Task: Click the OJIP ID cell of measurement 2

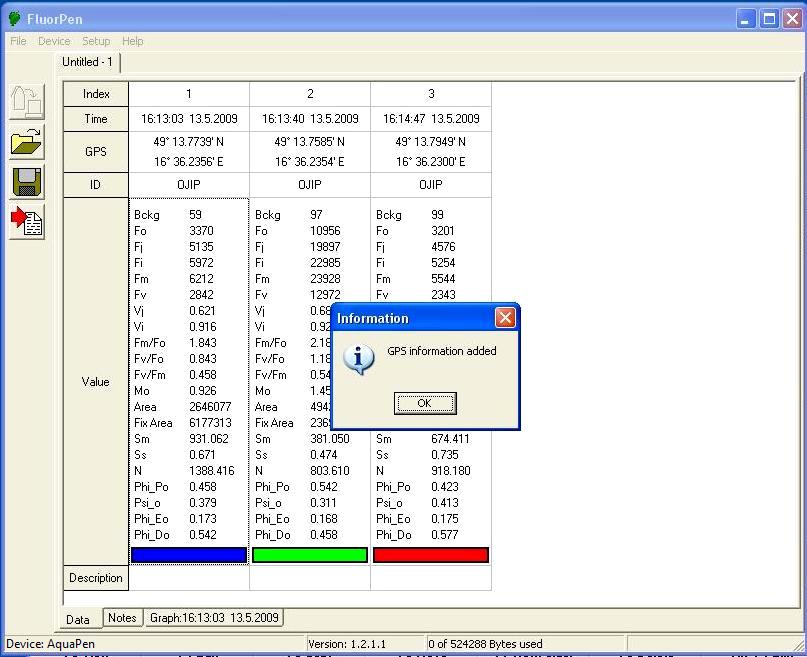Action: pyautogui.click(x=310, y=185)
